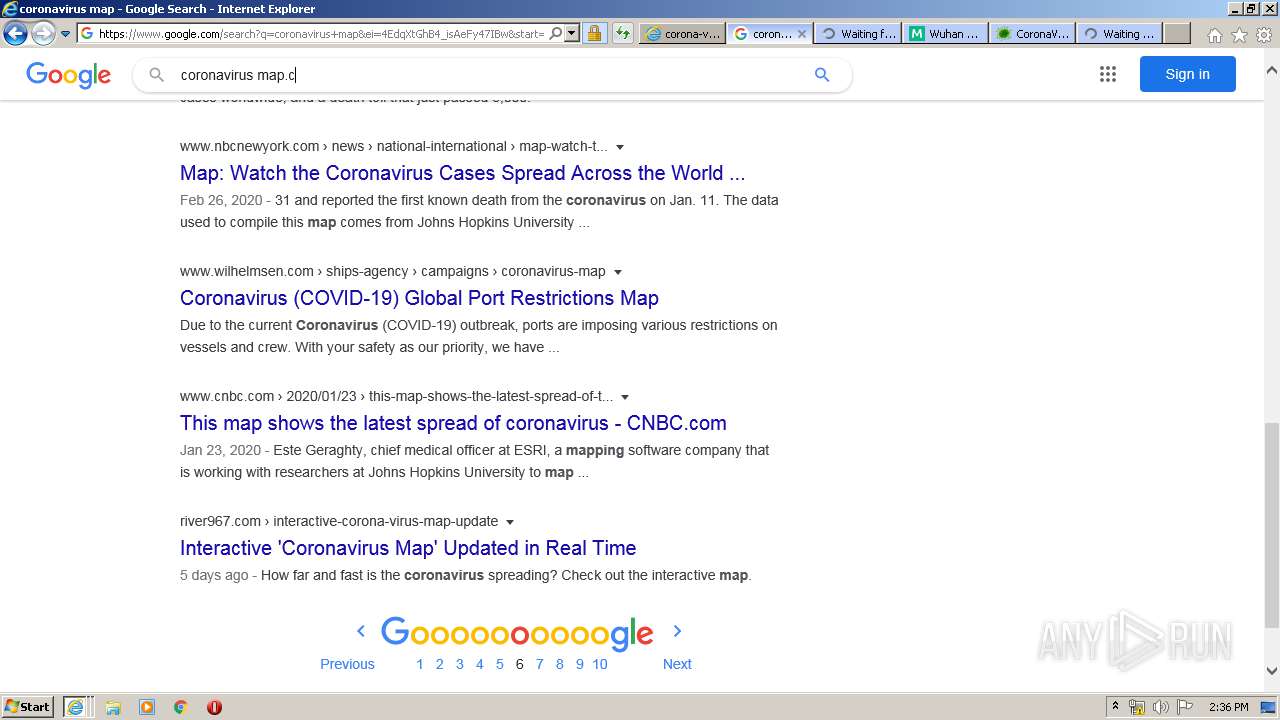Click the Google logo
The height and width of the screenshot is (720, 1280).
(68, 75)
